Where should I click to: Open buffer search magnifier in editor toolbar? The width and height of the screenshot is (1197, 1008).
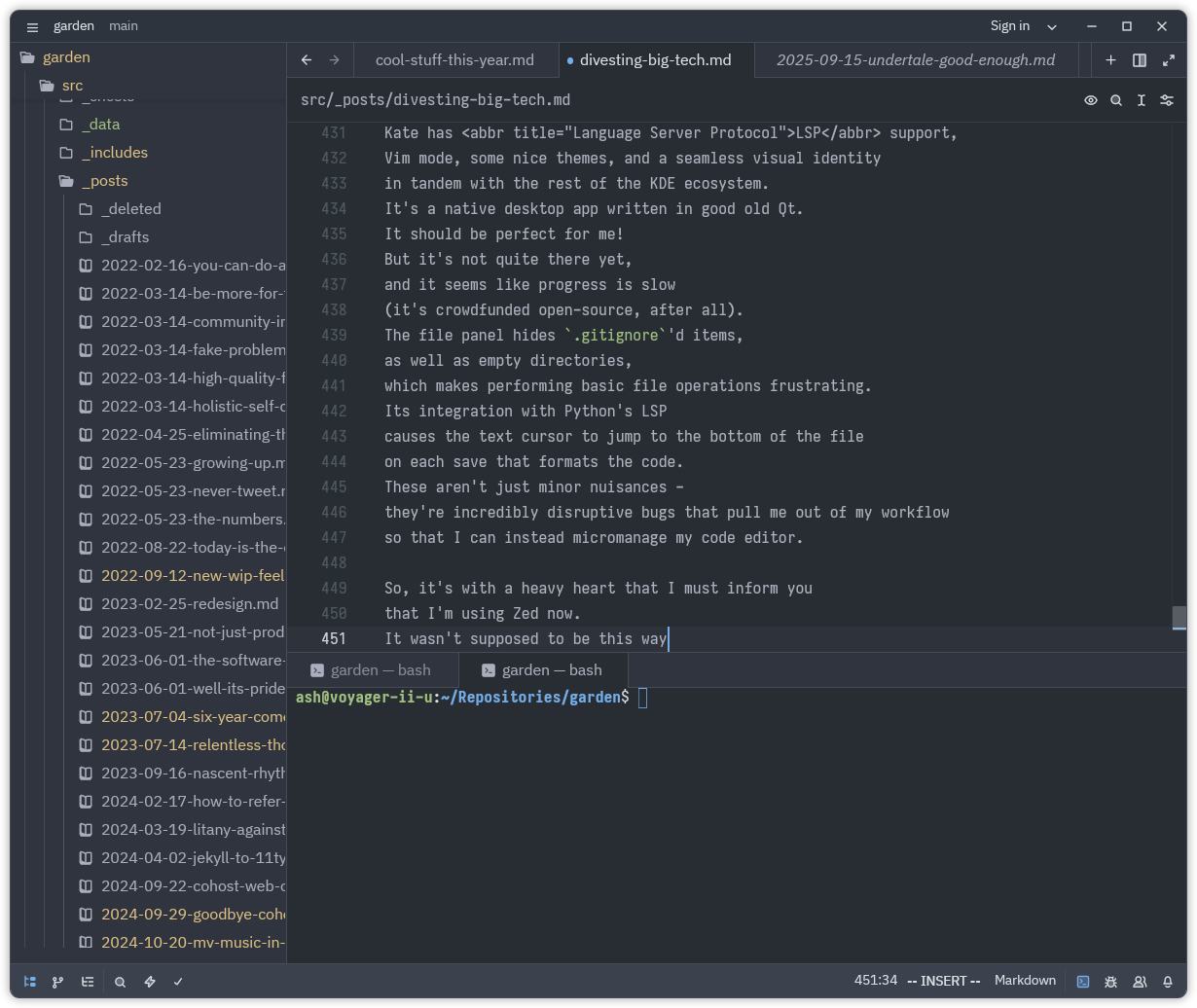1116,100
